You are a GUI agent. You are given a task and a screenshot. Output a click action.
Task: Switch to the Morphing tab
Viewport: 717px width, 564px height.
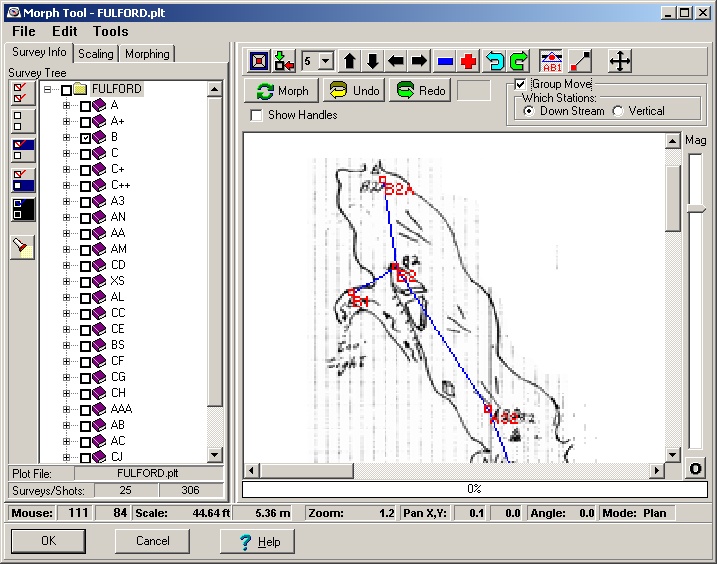coord(147,54)
